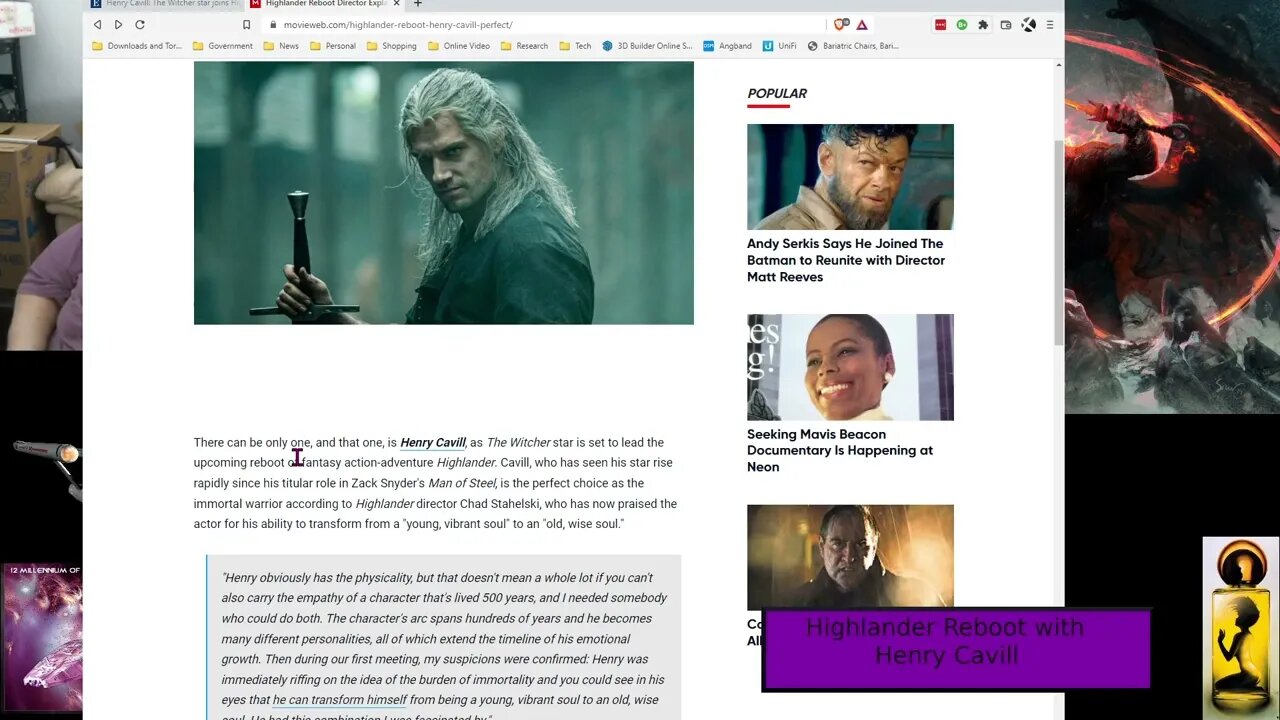Image resolution: width=1280 pixels, height=720 pixels.
Task: Click the 'Man of Steel' italic text
Action: tap(462, 484)
